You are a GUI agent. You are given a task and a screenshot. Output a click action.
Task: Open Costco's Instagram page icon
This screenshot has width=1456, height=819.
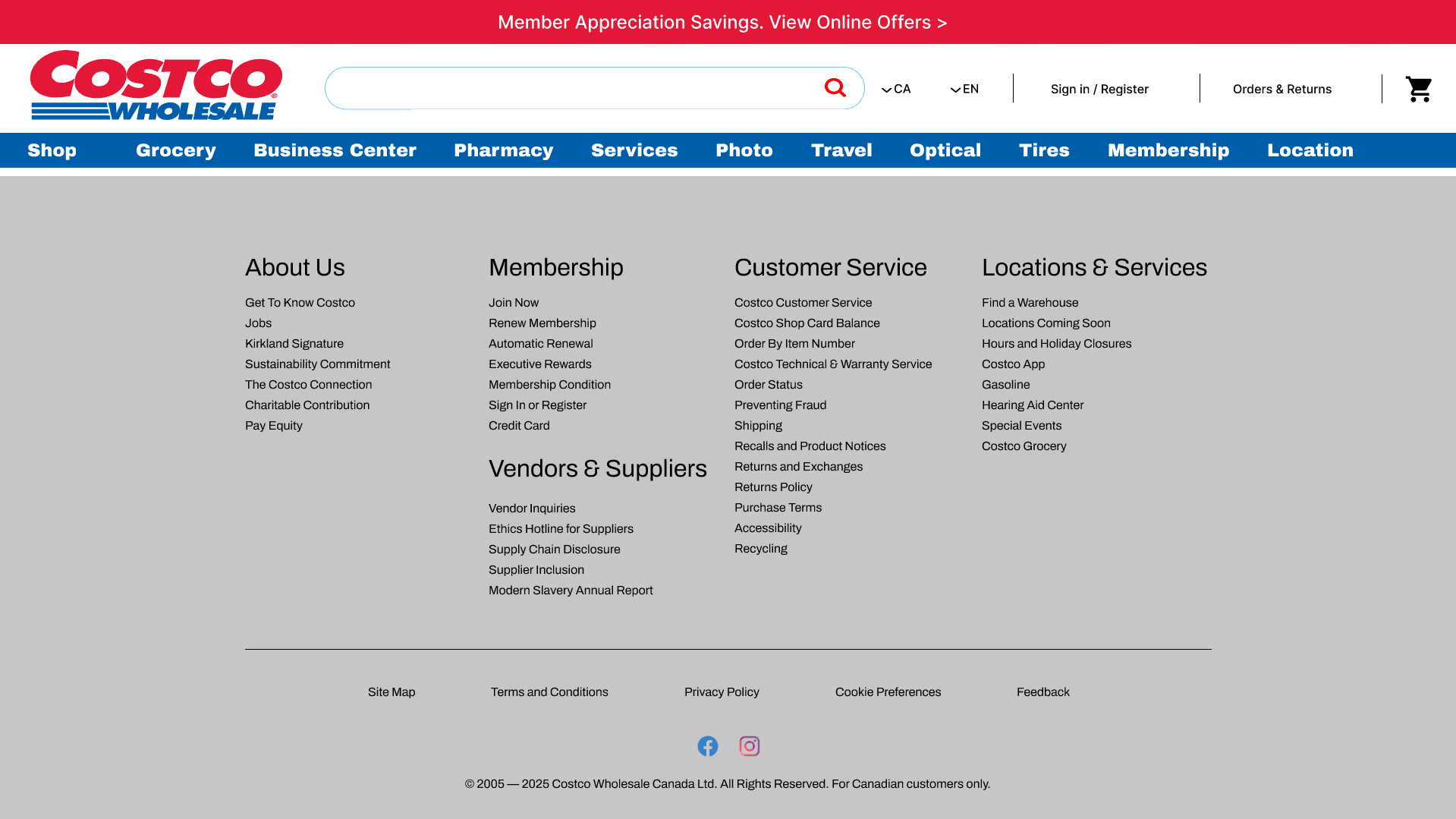coord(750,746)
